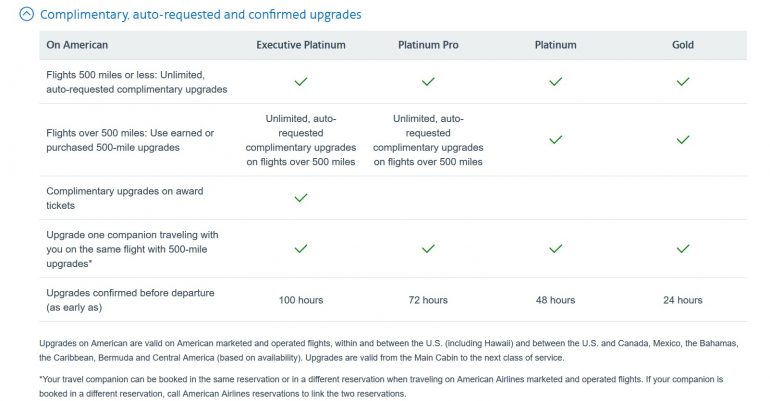Select the Gold column header
Viewport: 770px width, 401px height.
[x=683, y=45]
